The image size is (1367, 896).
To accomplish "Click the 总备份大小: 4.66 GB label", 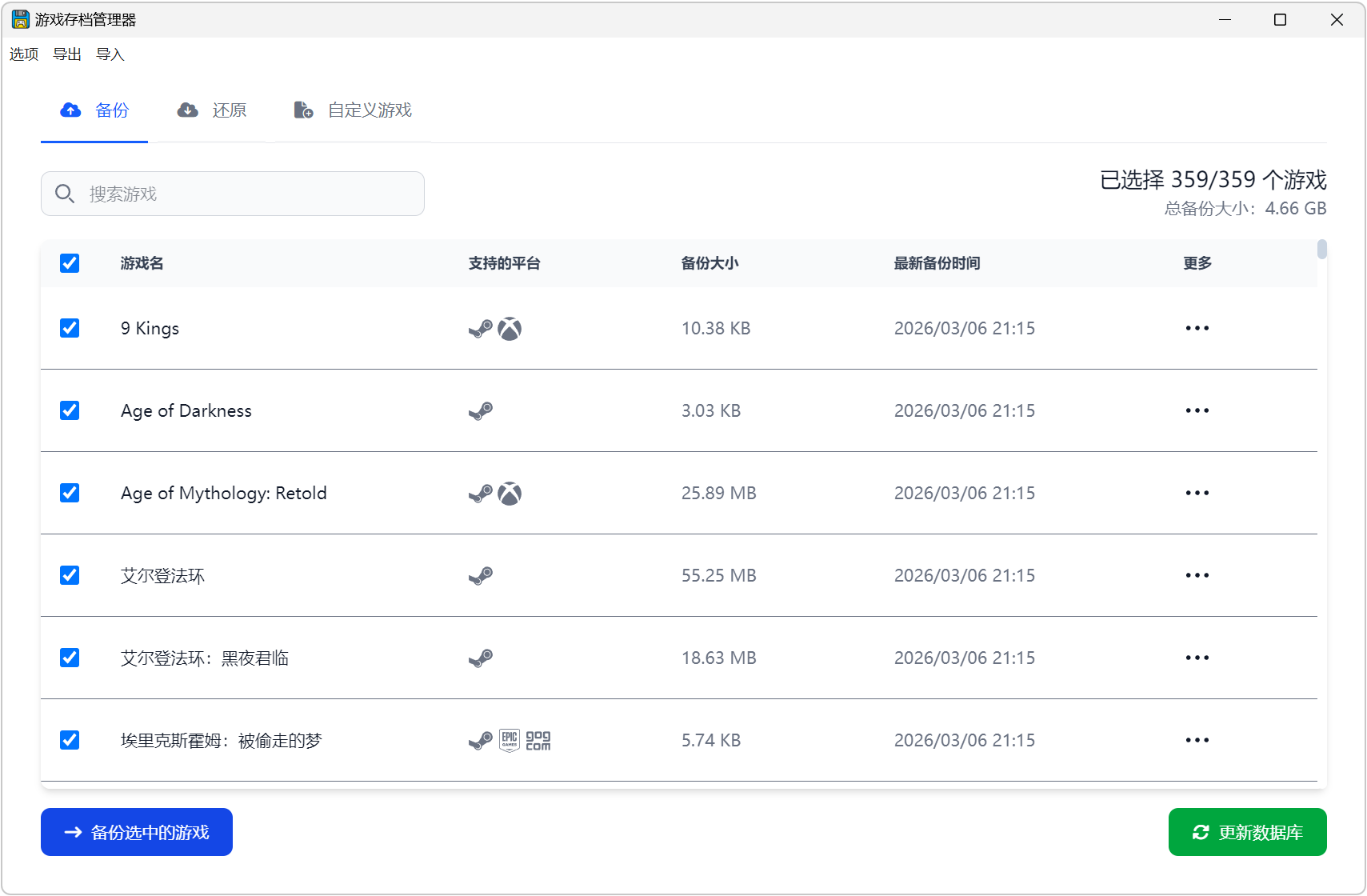I will click(1245, 208).
